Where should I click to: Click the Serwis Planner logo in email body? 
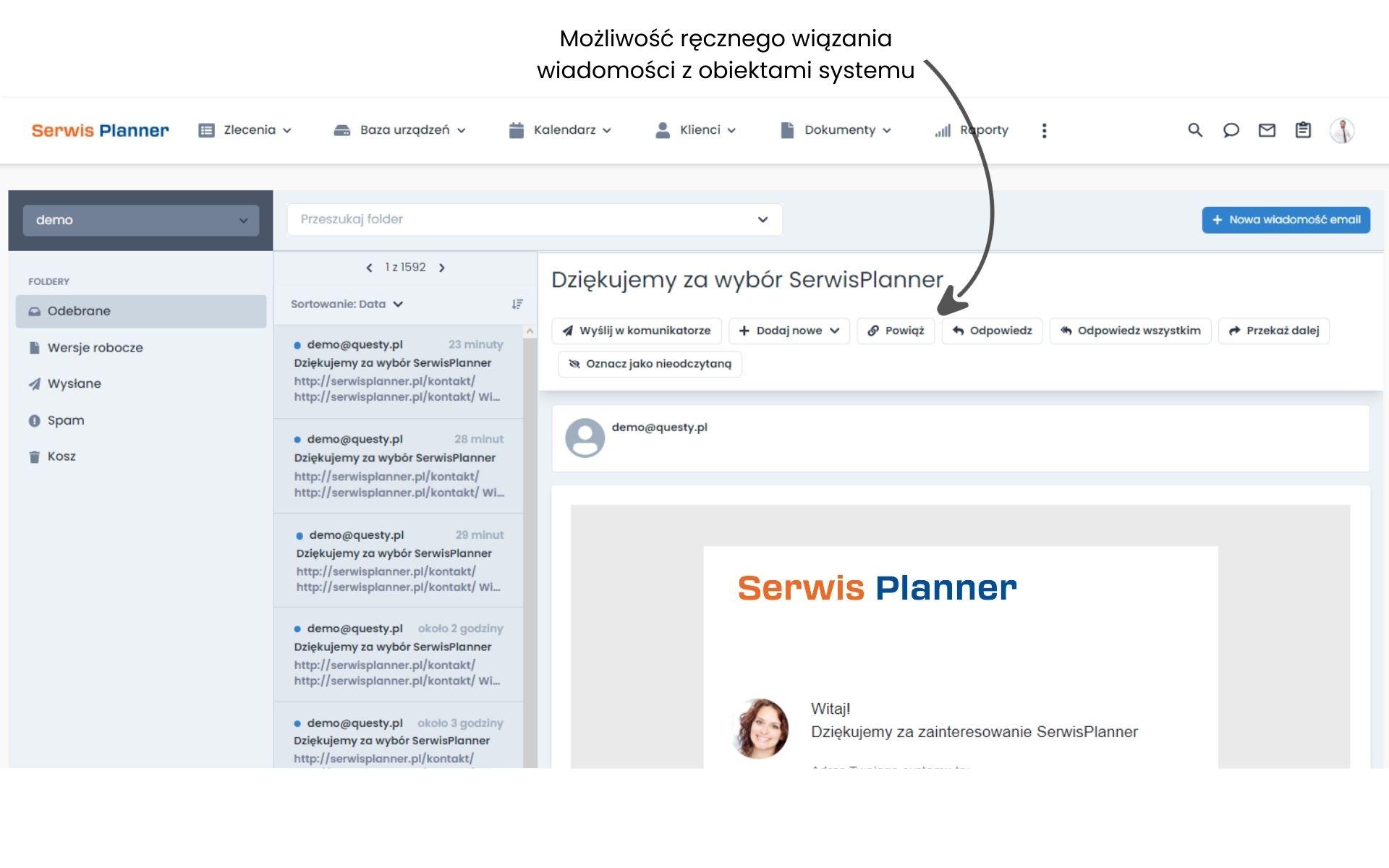point(877,587)
